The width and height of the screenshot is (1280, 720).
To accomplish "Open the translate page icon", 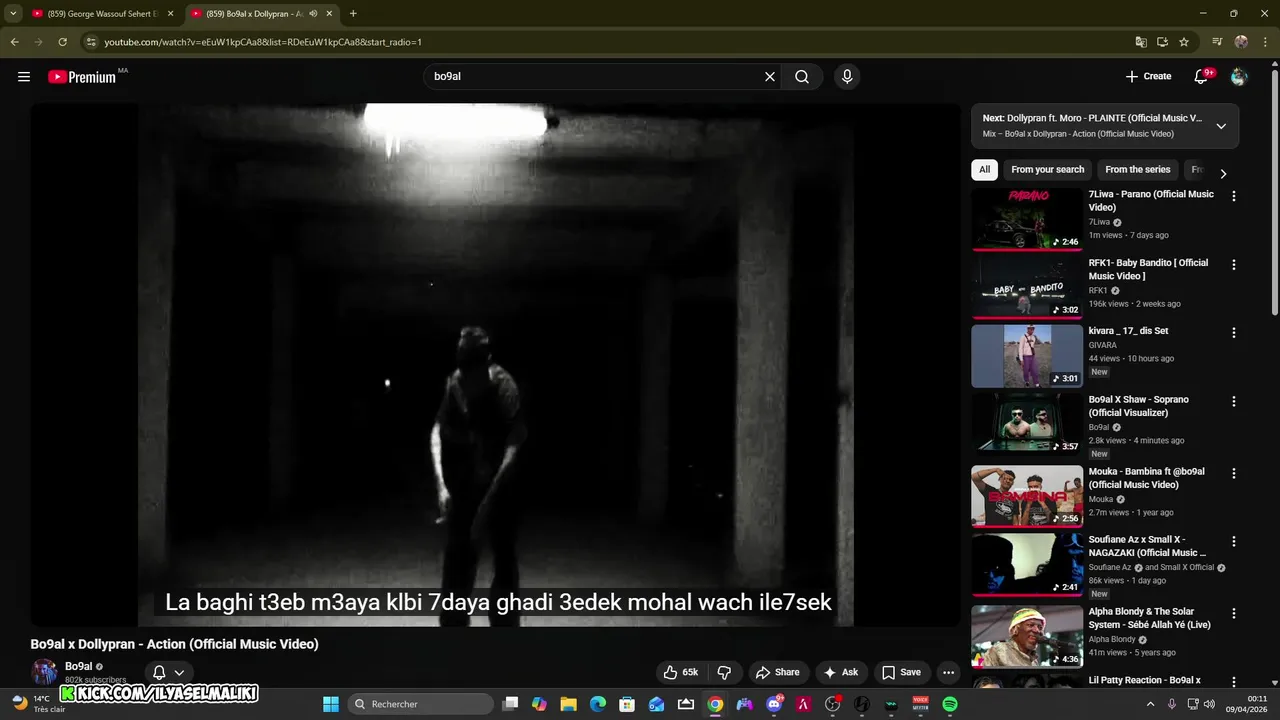I will [x=1141, y=42].
